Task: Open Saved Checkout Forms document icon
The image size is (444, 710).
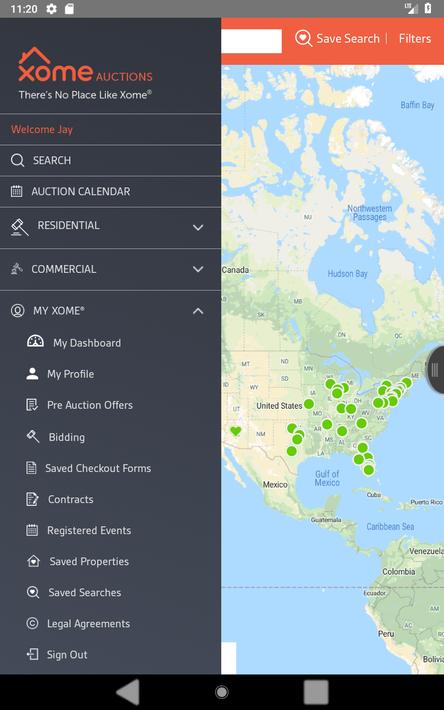Action: tap(31, 468)
